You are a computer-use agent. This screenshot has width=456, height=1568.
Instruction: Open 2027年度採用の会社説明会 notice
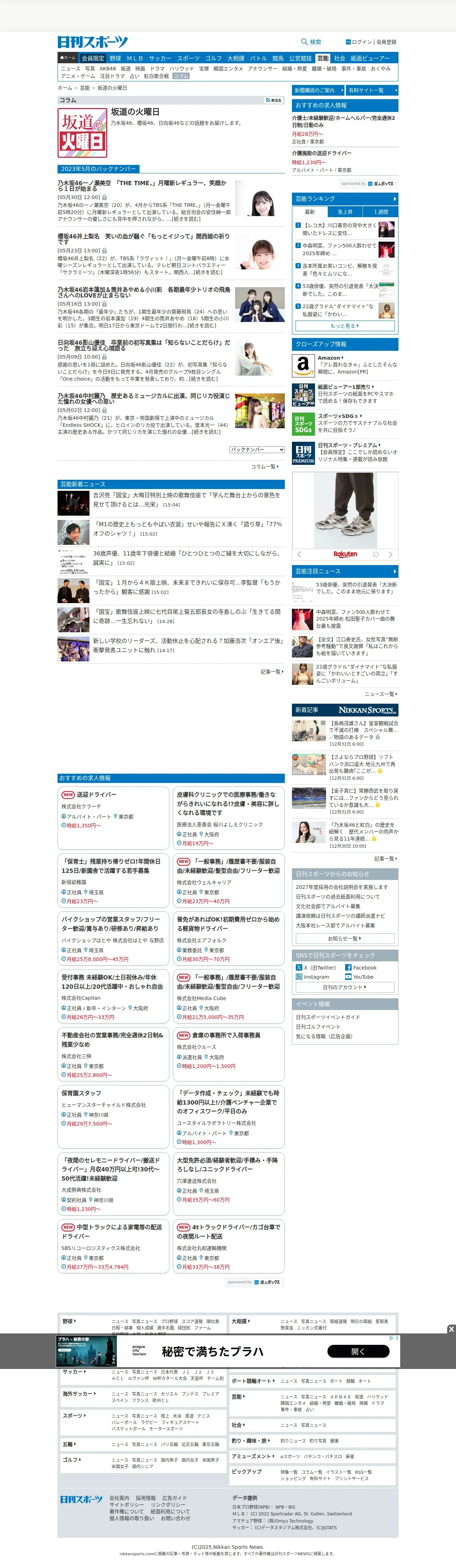[x=342, y=887]
